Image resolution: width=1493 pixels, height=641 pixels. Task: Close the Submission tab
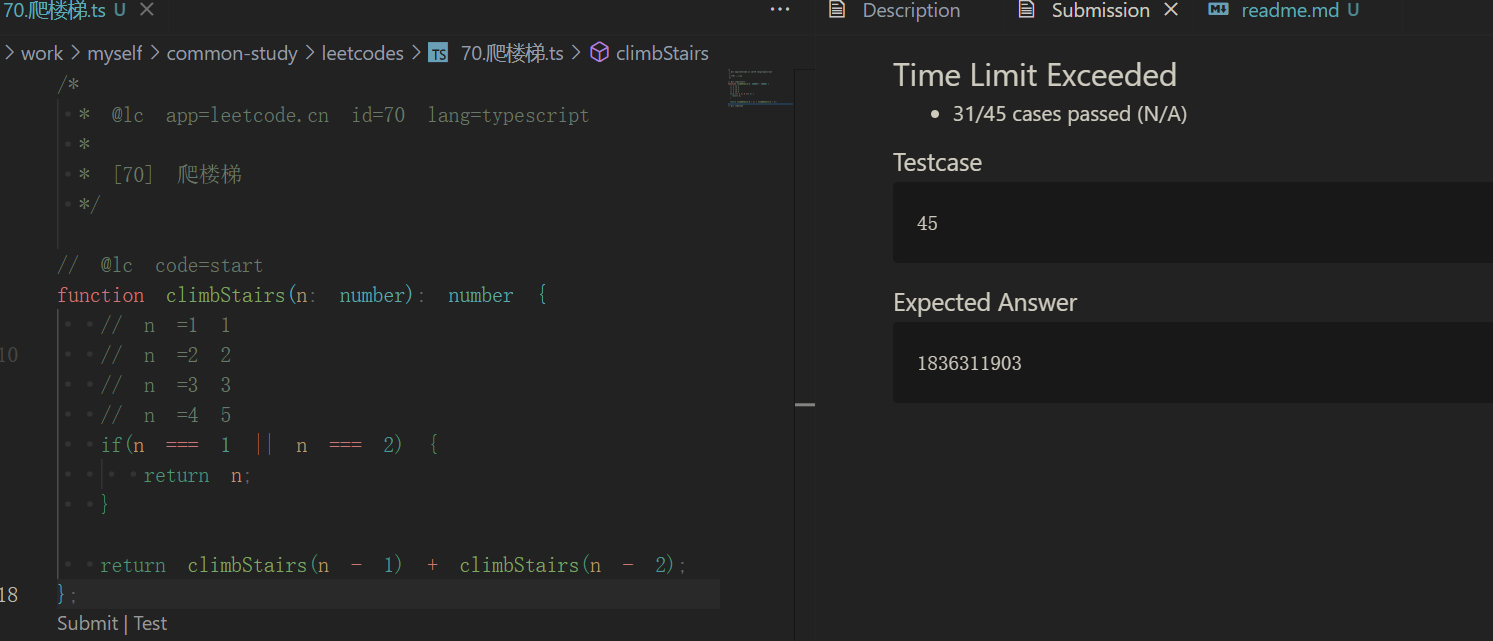click(x=1172, y=10)
